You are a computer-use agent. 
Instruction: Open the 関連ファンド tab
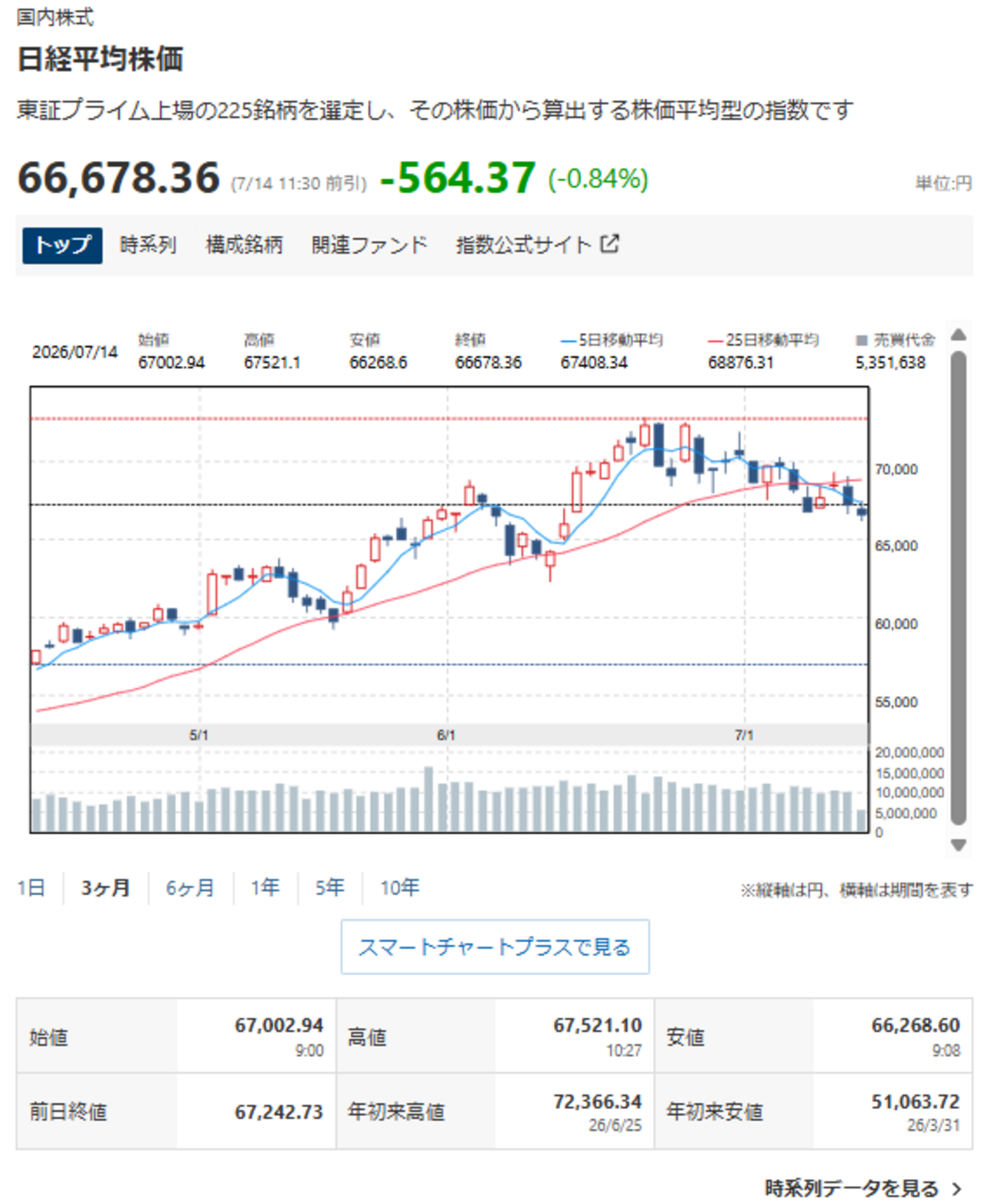tap(369, 245)
